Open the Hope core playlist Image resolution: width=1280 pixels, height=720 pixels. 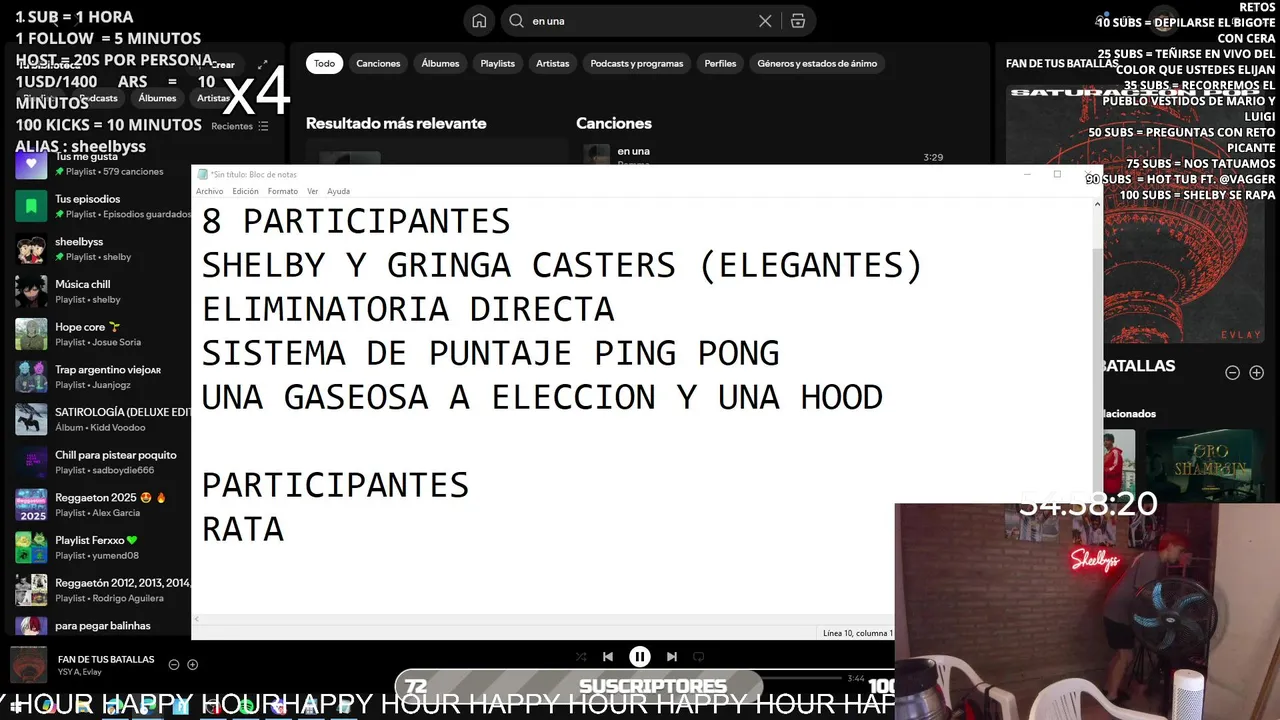coord(102,334)
